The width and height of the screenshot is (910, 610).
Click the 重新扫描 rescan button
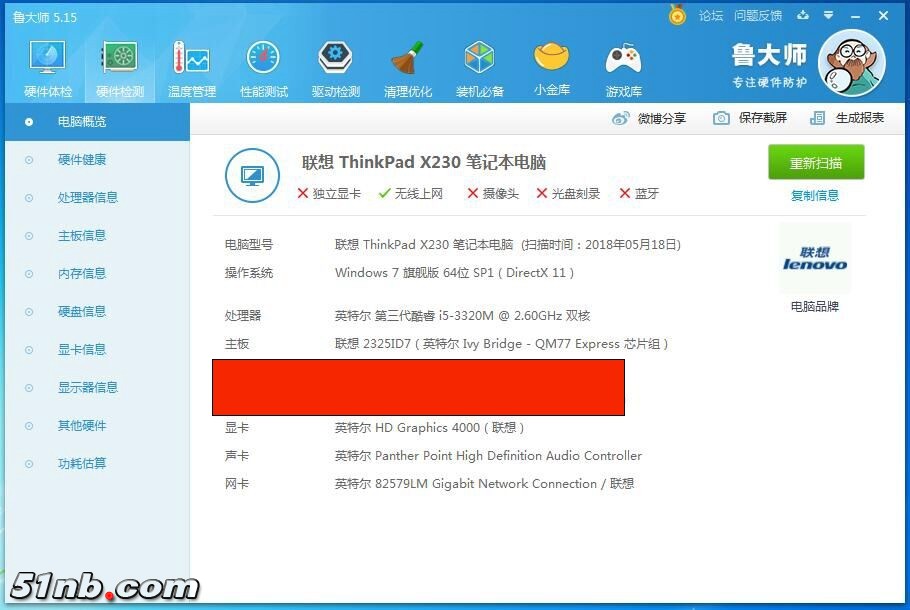coord(816,163)
